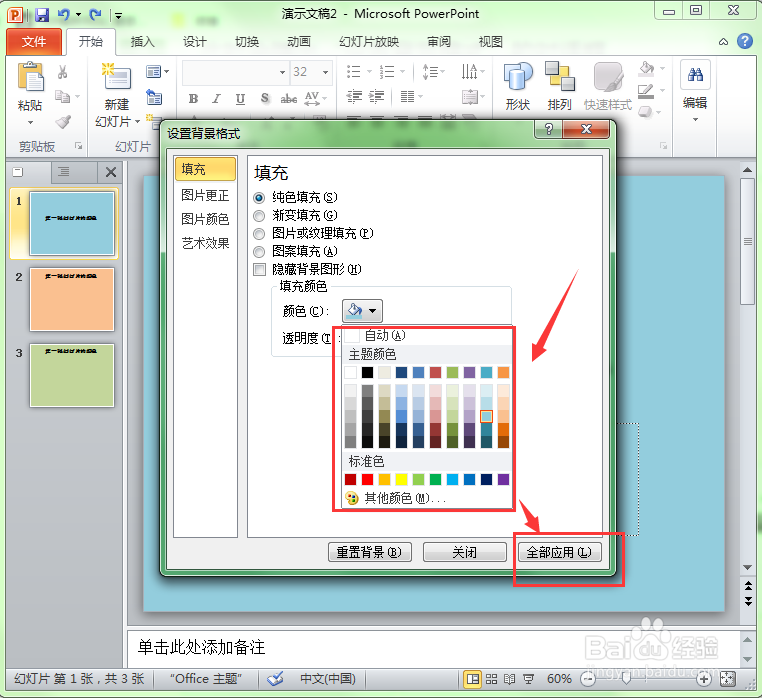Select 图片或纹理填充 radio button
This screenshot has width=762, height=698.
pyautogui.click(x=259, y=234)
